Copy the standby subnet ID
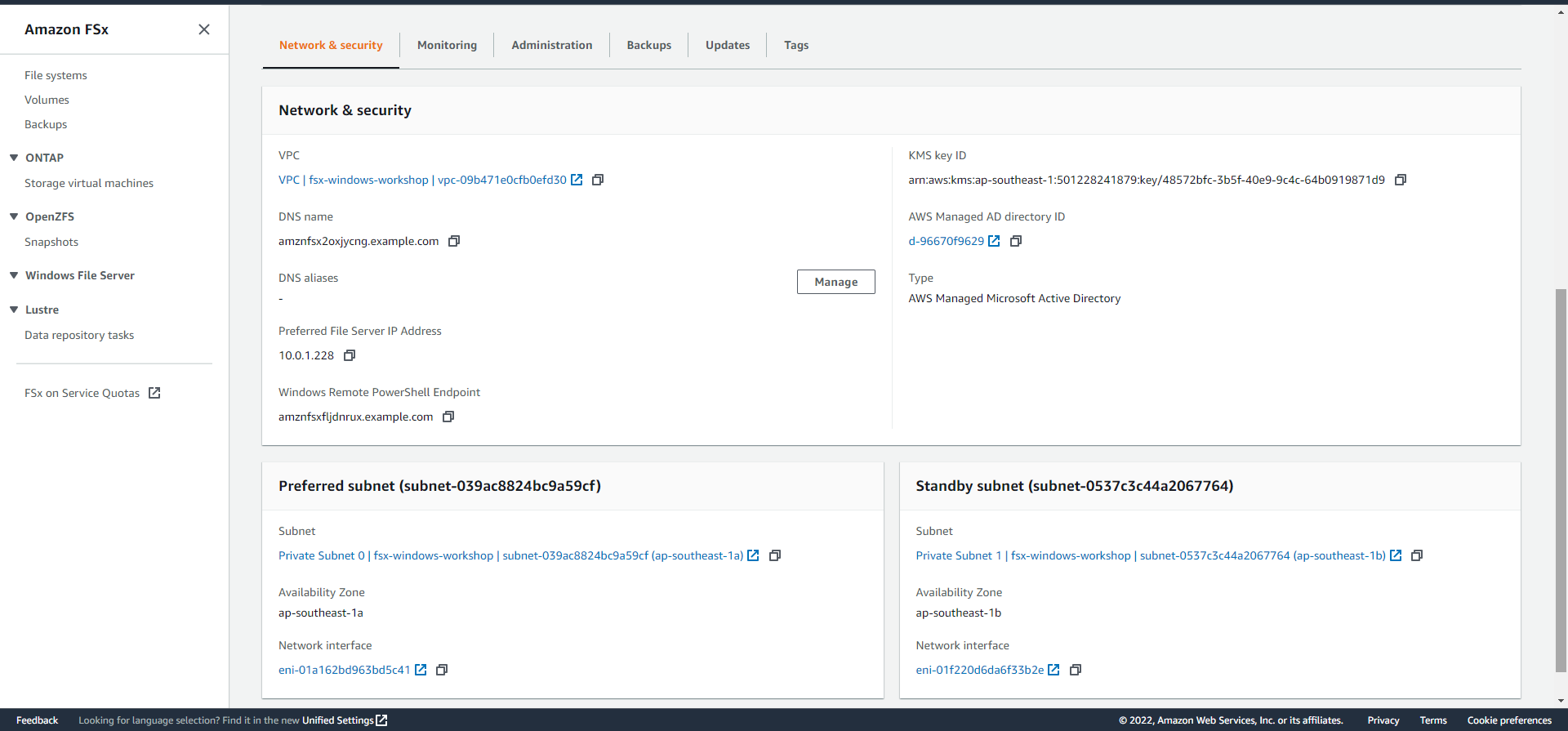This screenshot has height=731, width=1568. click(x=1417, y=555)
